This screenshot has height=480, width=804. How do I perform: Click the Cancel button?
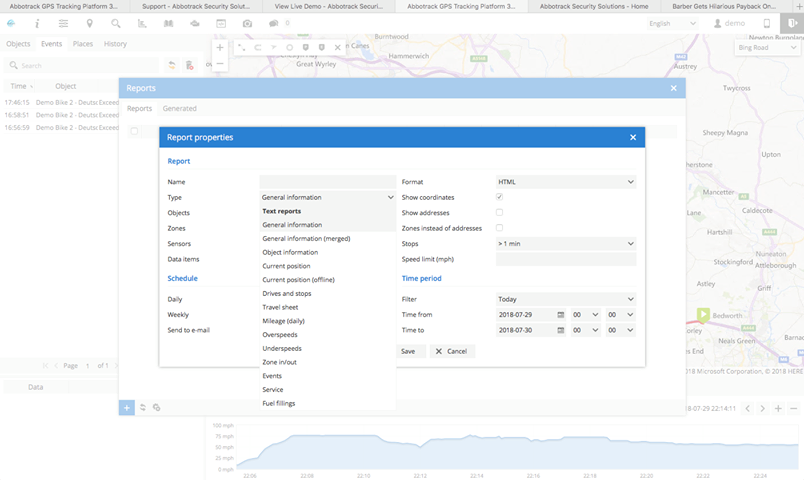click(x=452, y=351)
